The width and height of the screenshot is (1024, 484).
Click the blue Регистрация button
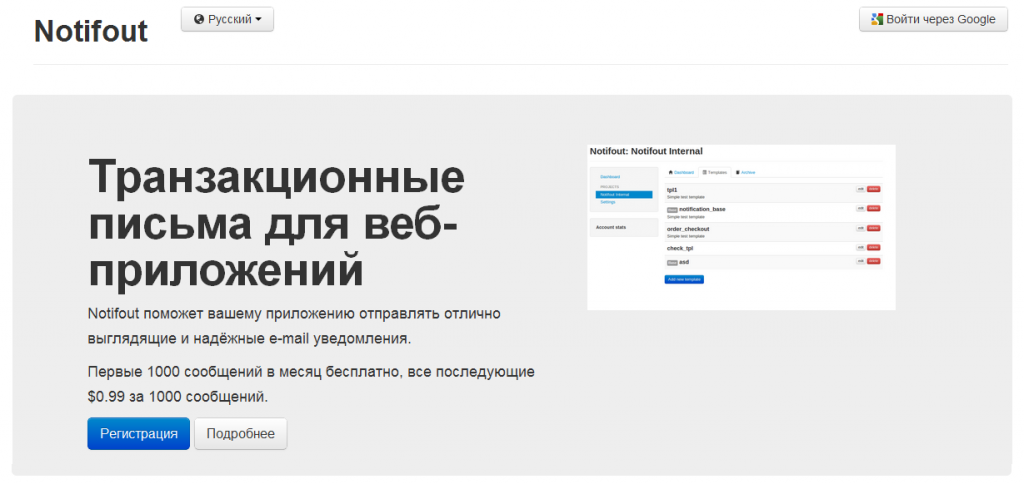[138, 434]
